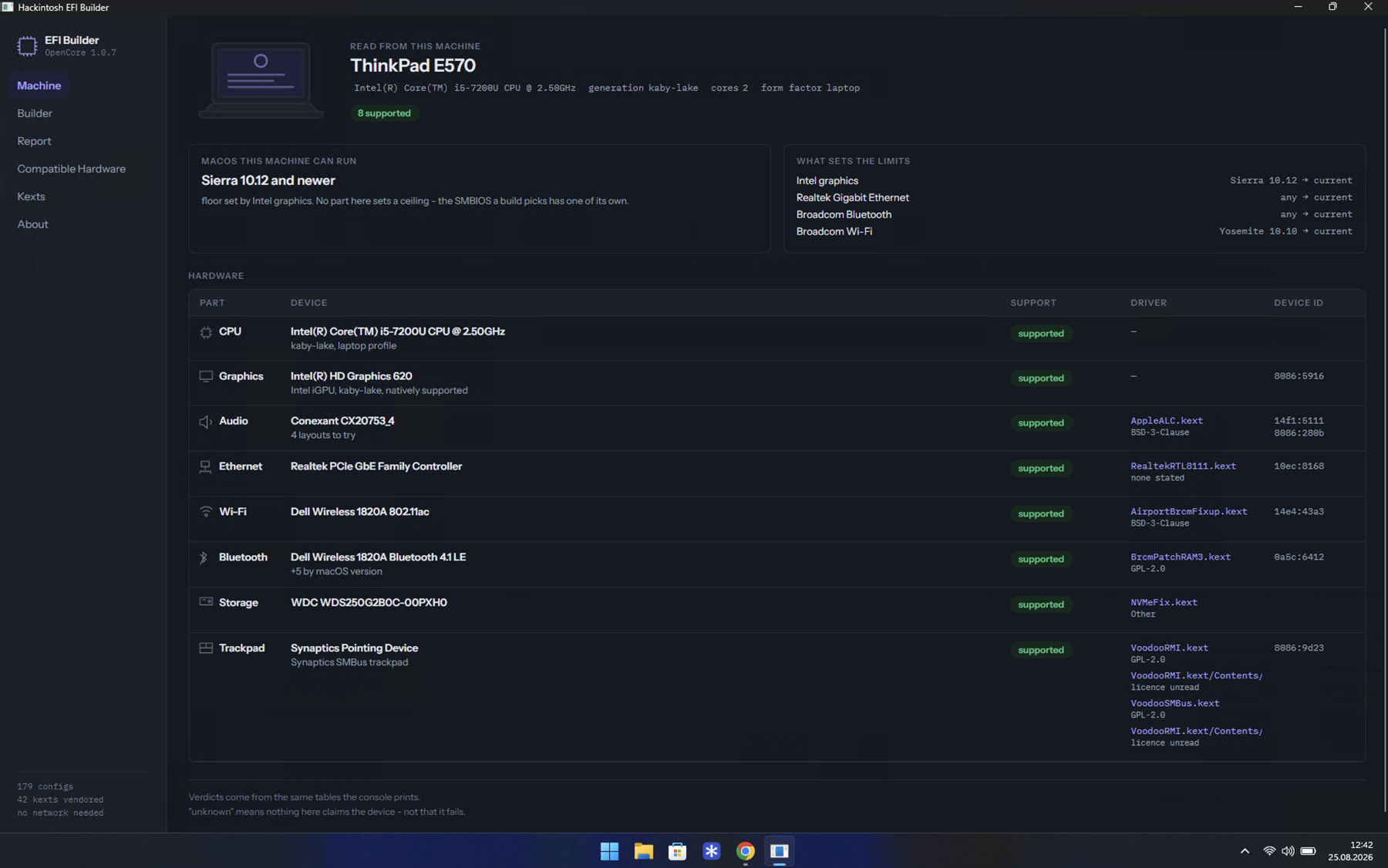Click the DEVICE ID column header
The width and height of the screenshot is (1388, 868).
click(x=1299, y=303)
